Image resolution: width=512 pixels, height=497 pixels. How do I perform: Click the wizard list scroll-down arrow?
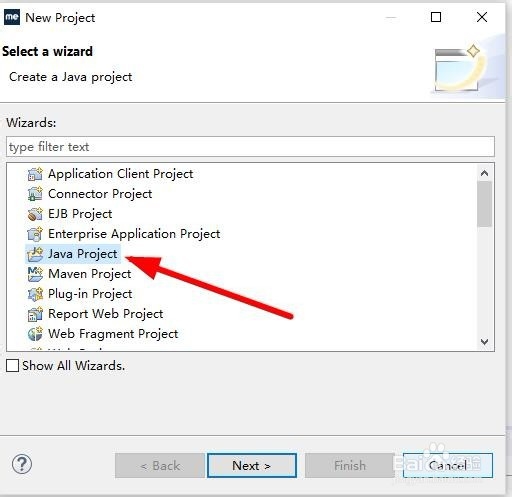coord(484,342)
